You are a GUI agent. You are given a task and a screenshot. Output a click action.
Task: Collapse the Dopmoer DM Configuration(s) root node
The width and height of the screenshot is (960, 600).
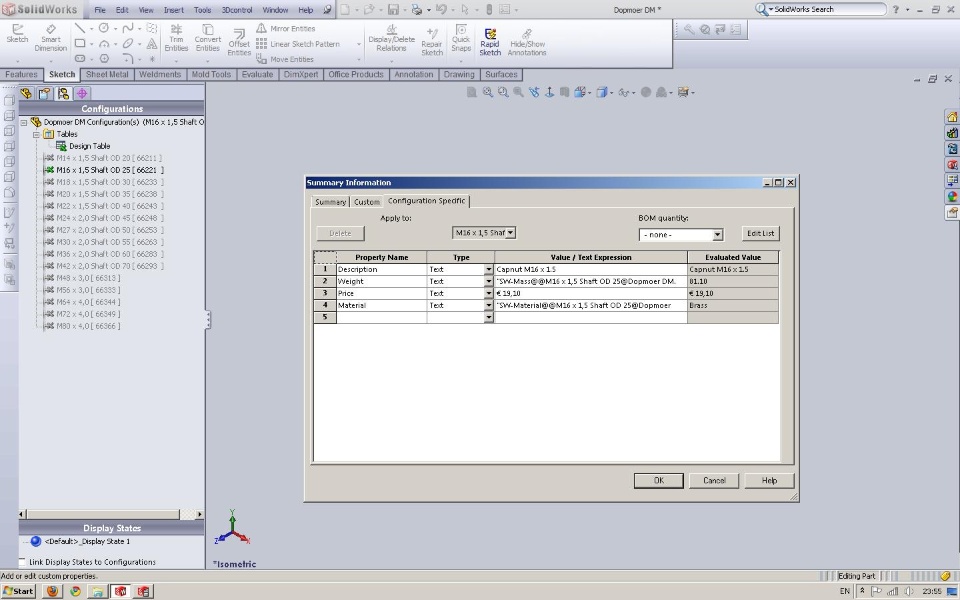pyautogui.click(x=24, y=122)
